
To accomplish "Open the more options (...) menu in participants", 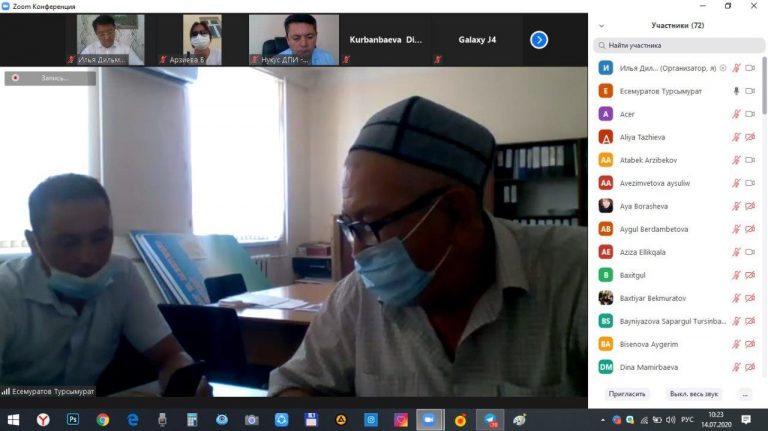I will 744,394.
